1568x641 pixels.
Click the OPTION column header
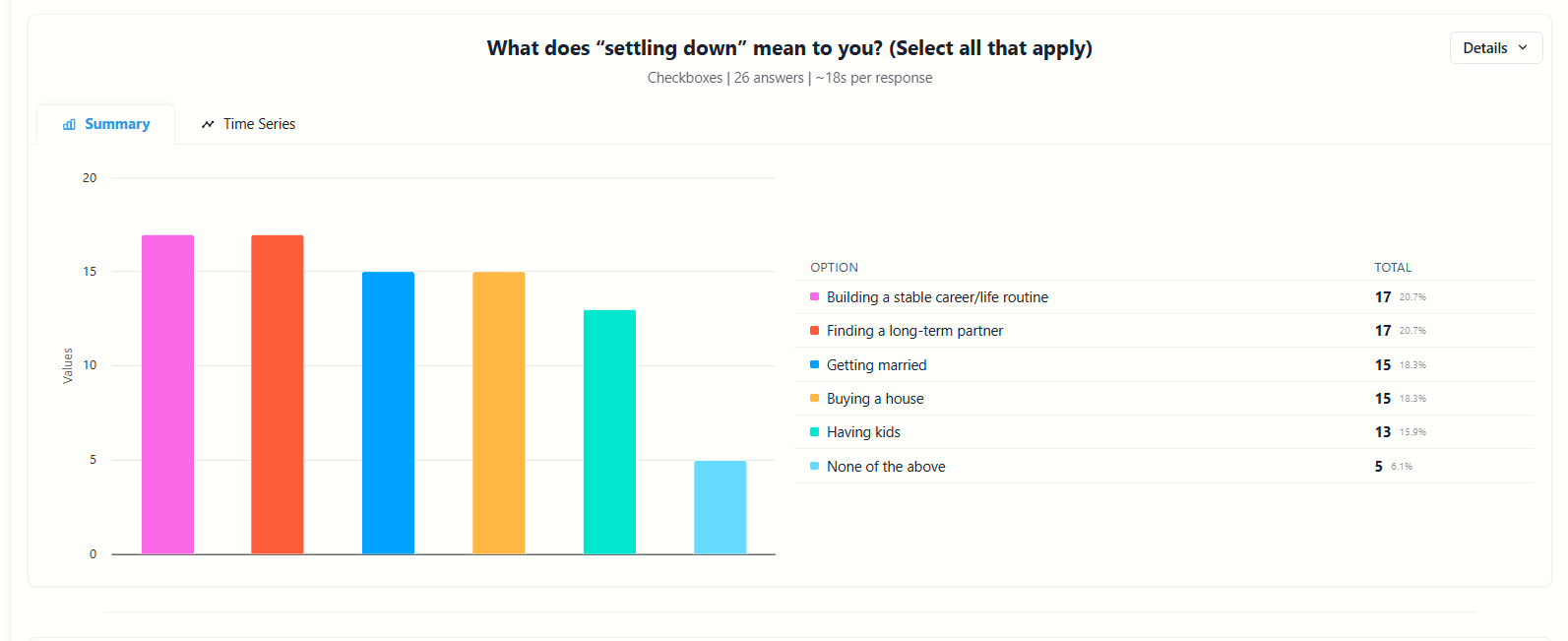tap(834, 267)
